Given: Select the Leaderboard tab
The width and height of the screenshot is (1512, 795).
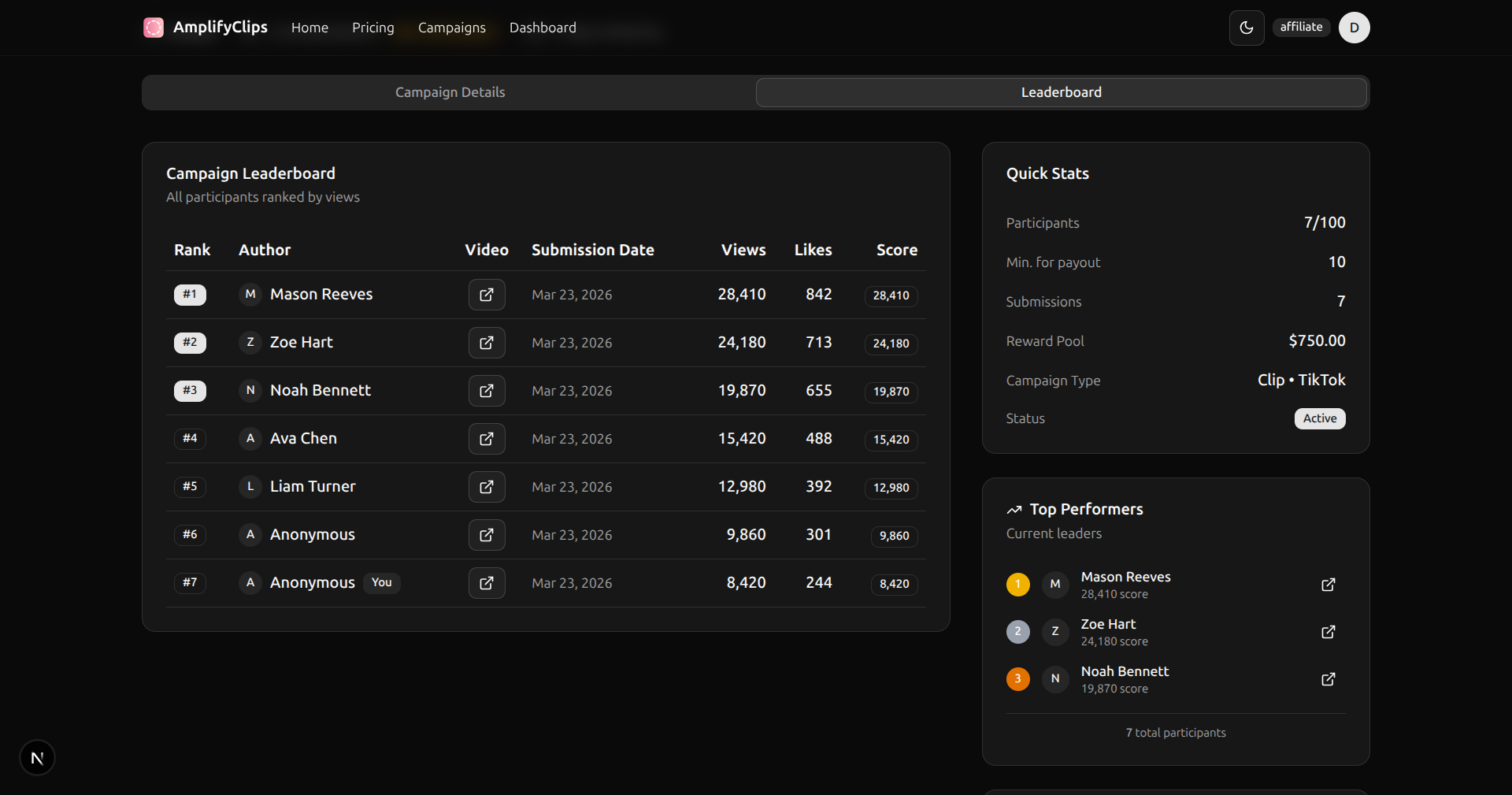Looking at the screenshot, I should (1062, 93).
